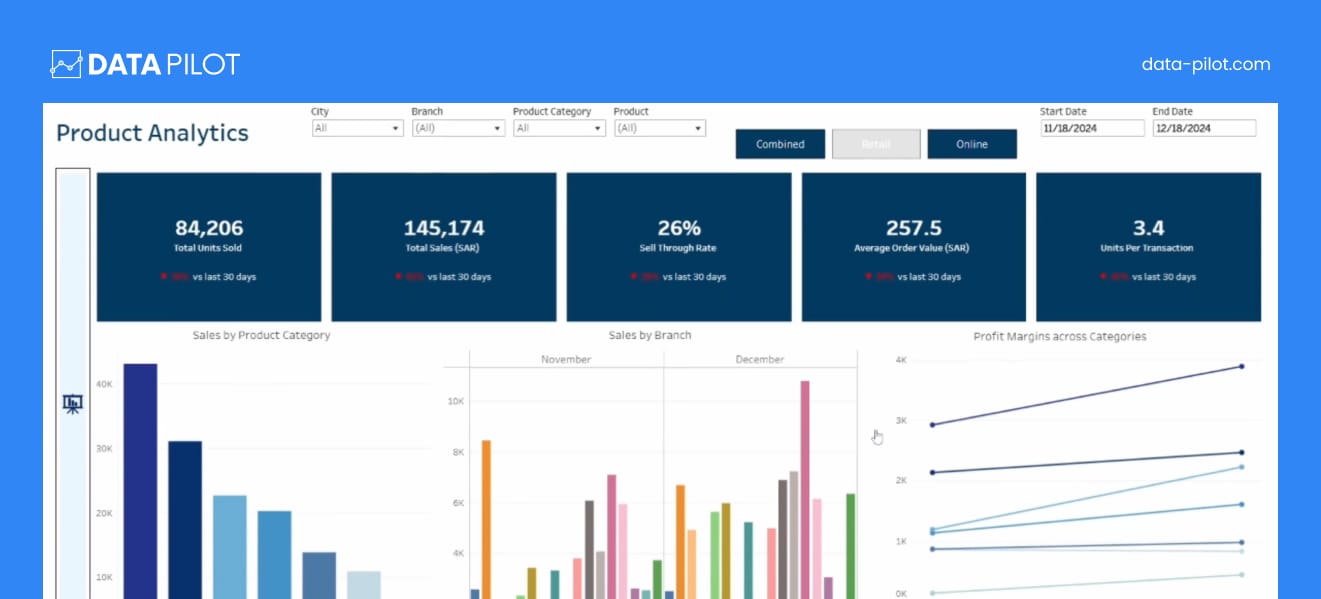Select the Online channel button
Image resolution: width=1321 pixels, height=599 pixels.
pos(972,144)
